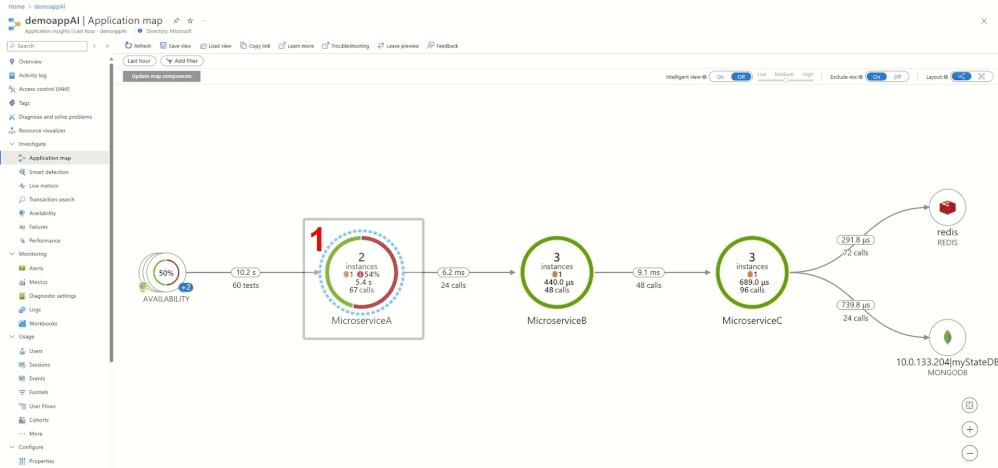
Task: Collapse the Configure section
Action: pos(11,447)
